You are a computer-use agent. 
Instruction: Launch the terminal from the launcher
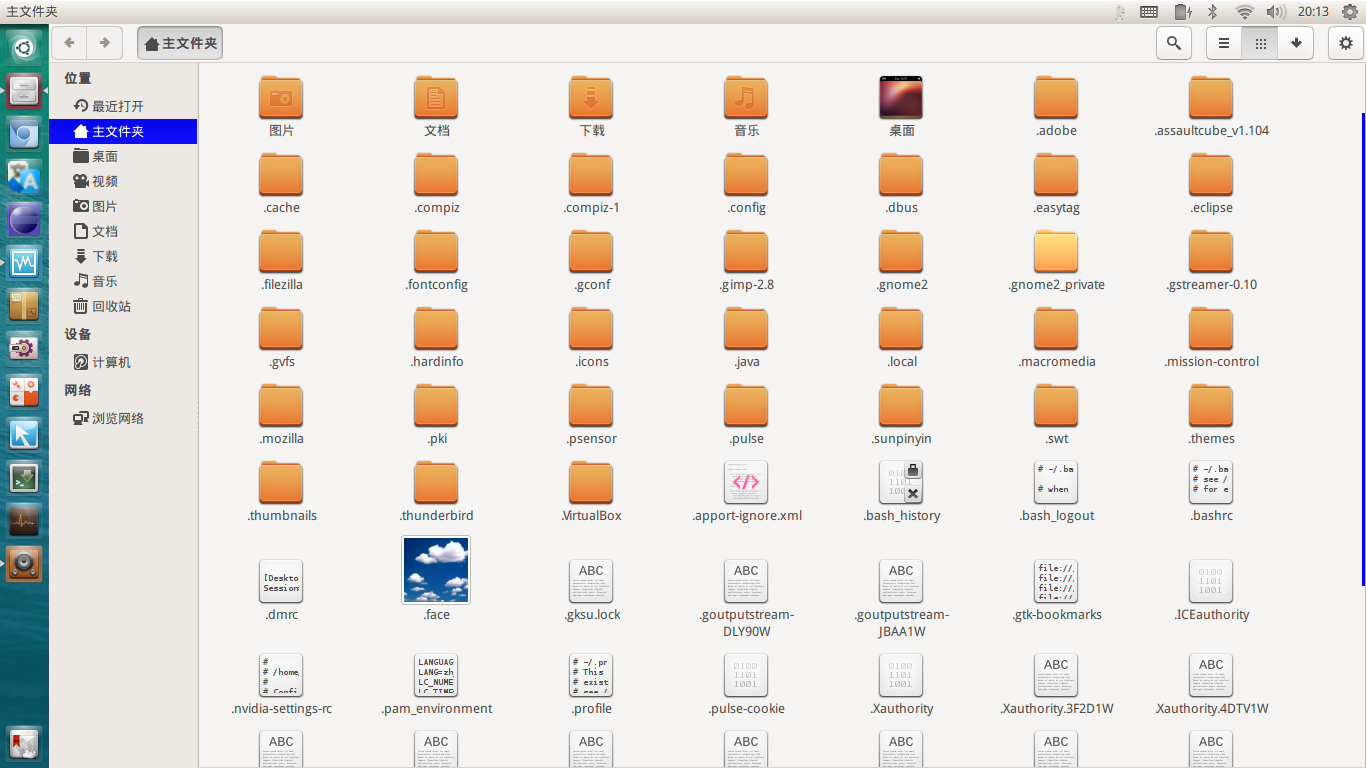[x=24, y=478]
